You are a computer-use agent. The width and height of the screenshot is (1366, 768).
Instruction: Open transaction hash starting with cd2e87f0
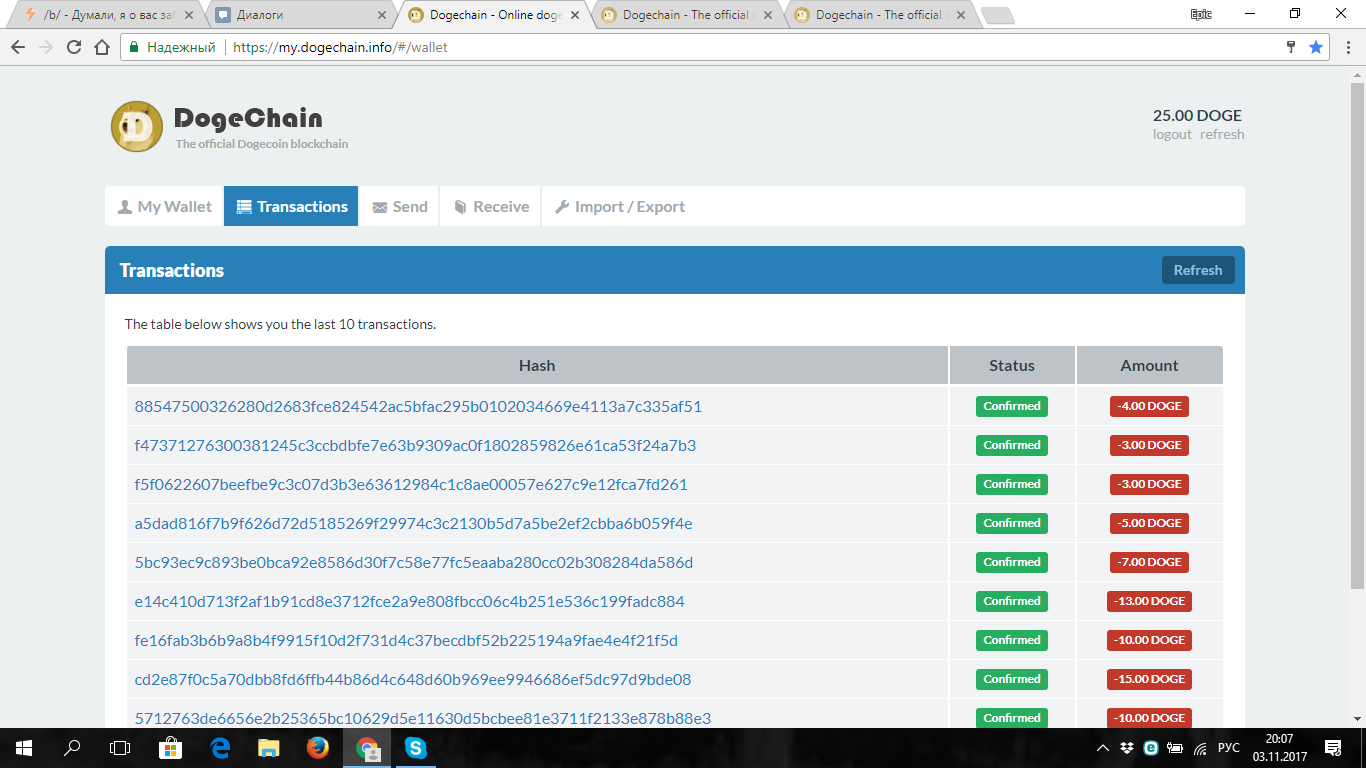pos(413,680)
